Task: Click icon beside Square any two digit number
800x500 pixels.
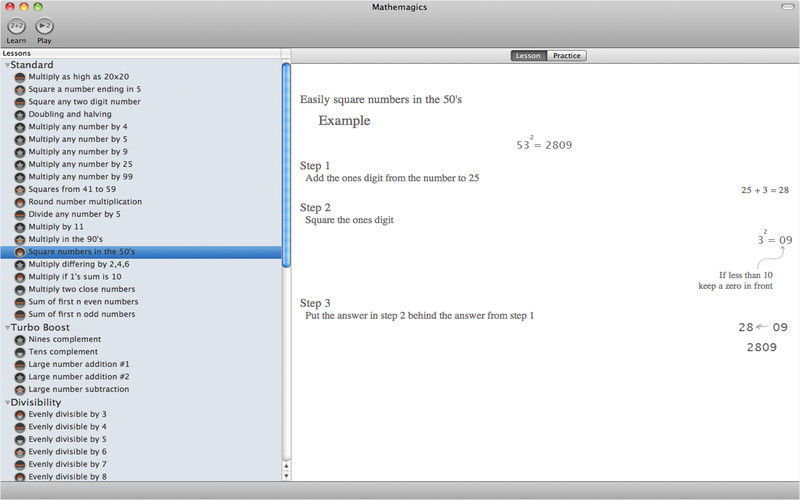Action: click(x=20, y=102)
